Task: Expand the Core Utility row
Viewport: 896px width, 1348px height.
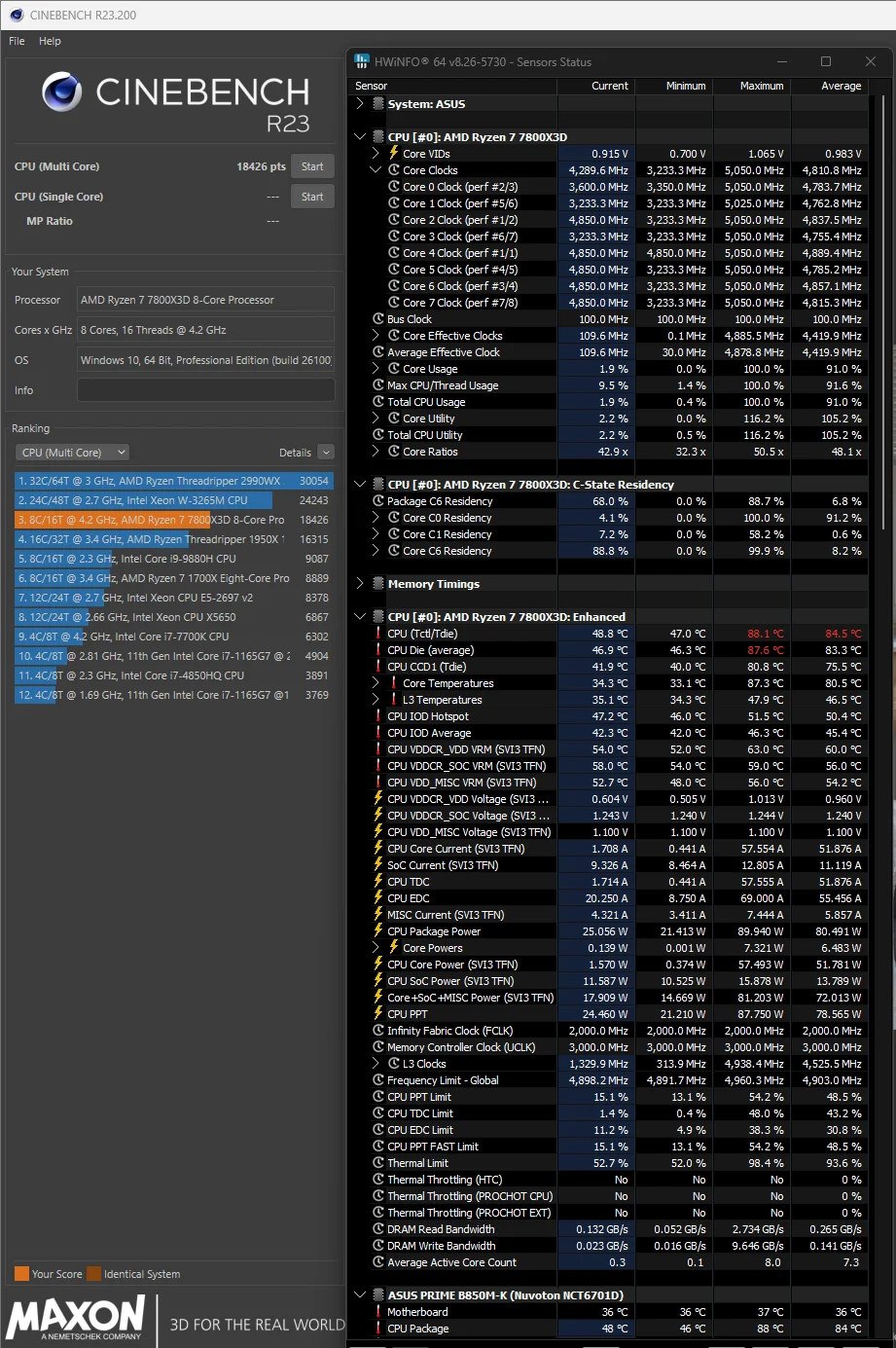Action: [376, 419]
